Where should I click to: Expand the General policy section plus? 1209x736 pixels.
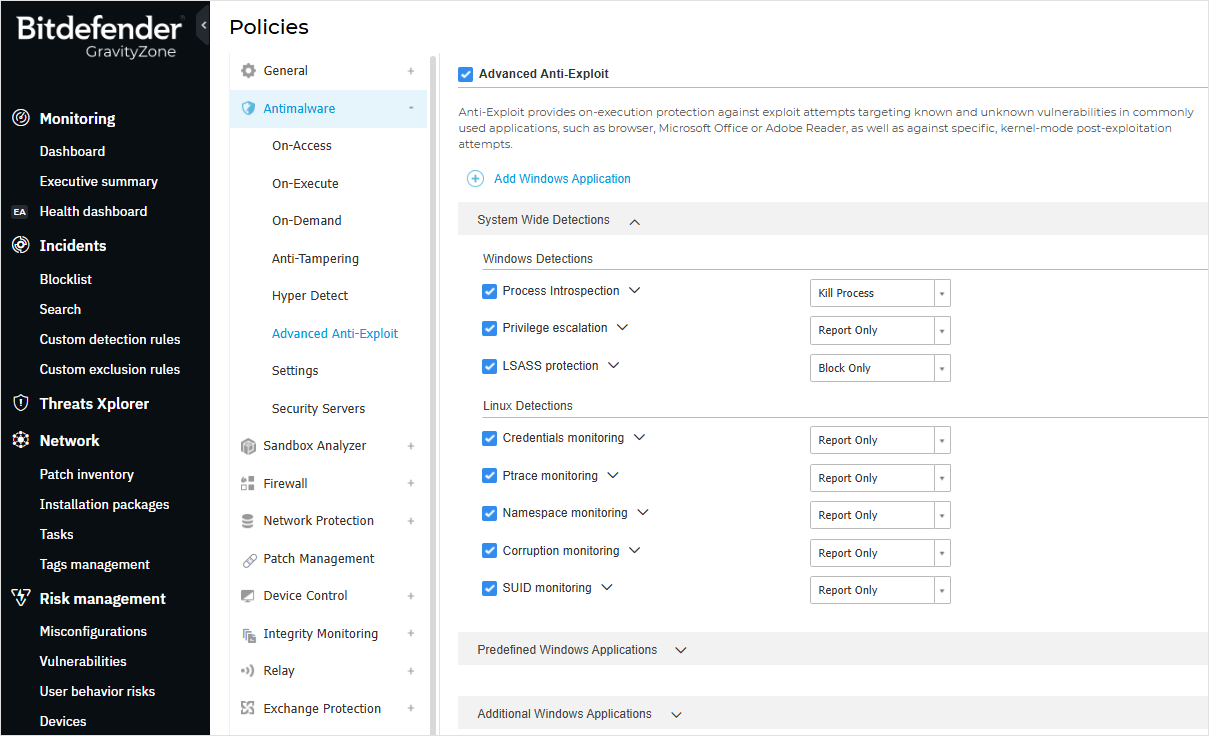[x=411, y=71]
